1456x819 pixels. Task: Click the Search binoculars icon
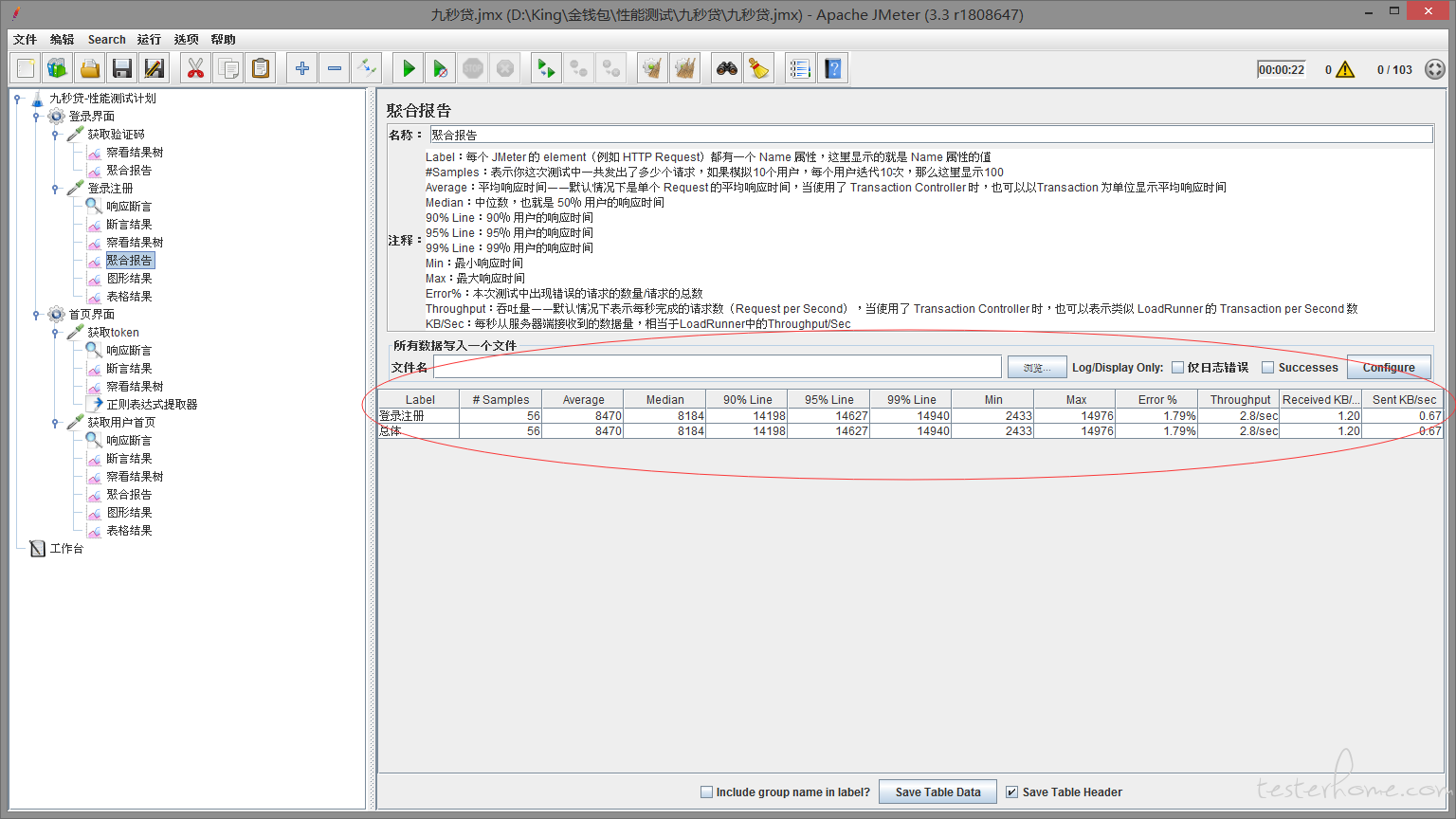727,68
